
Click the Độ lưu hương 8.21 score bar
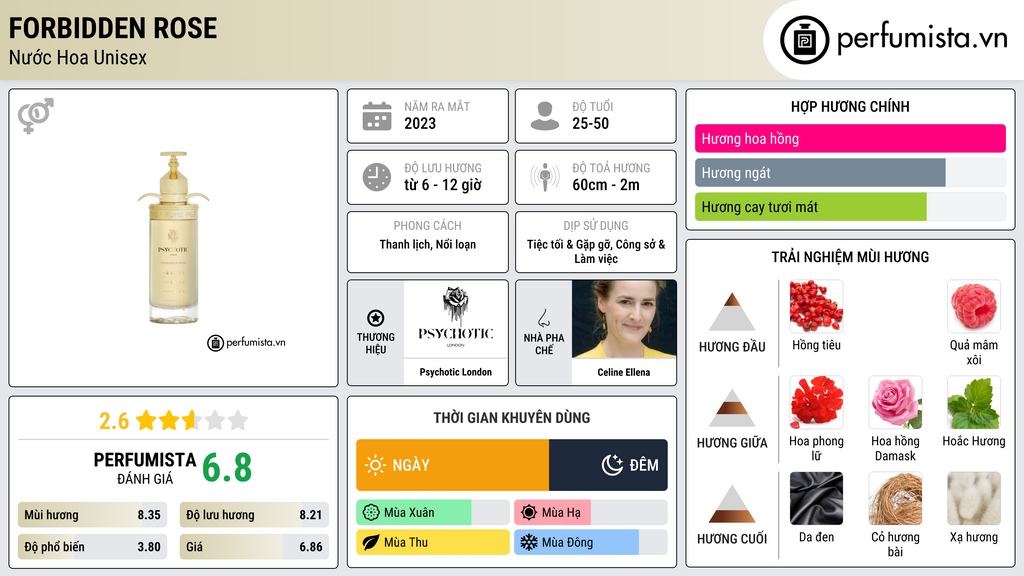tap(254, 515)
